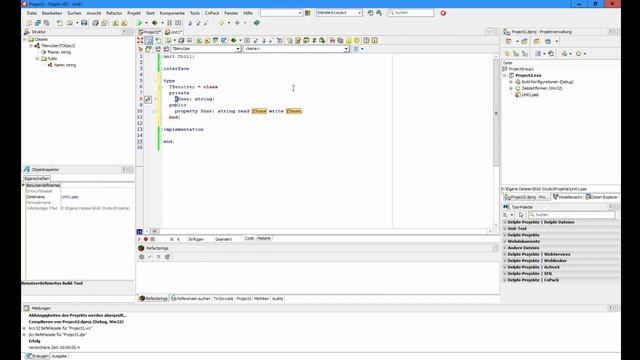
Task: Click the macro play triangle below editor
Action: [139, 239]
